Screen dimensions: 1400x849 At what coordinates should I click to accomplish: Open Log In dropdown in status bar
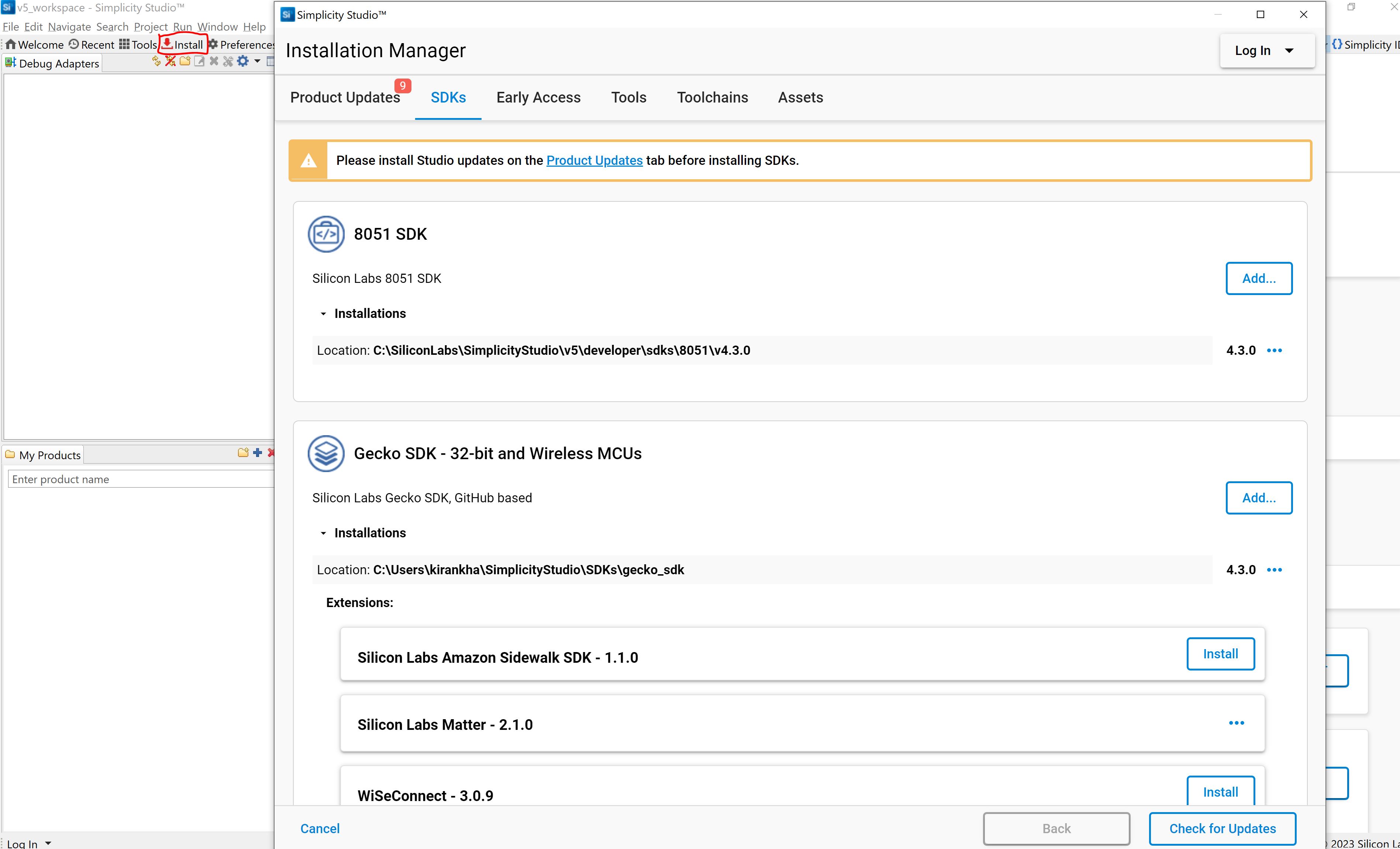(x=29, y=843)
